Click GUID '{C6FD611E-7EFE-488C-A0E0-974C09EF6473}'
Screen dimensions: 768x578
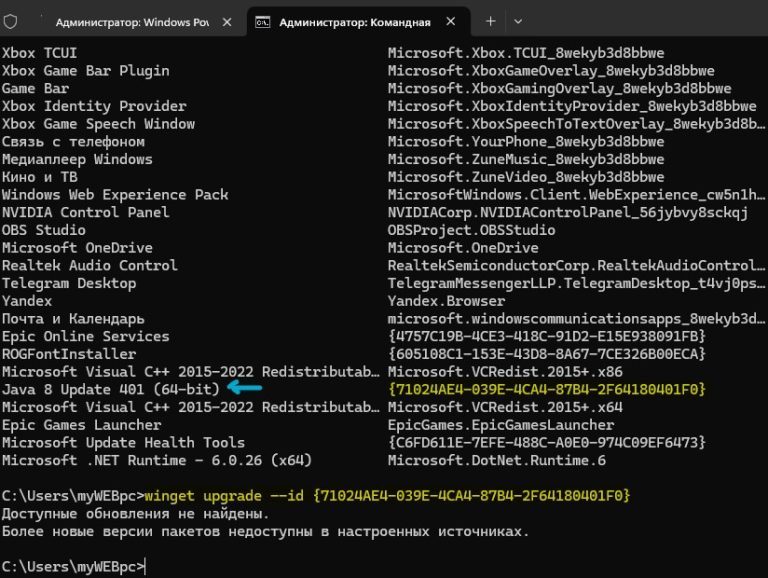point(547,443)
